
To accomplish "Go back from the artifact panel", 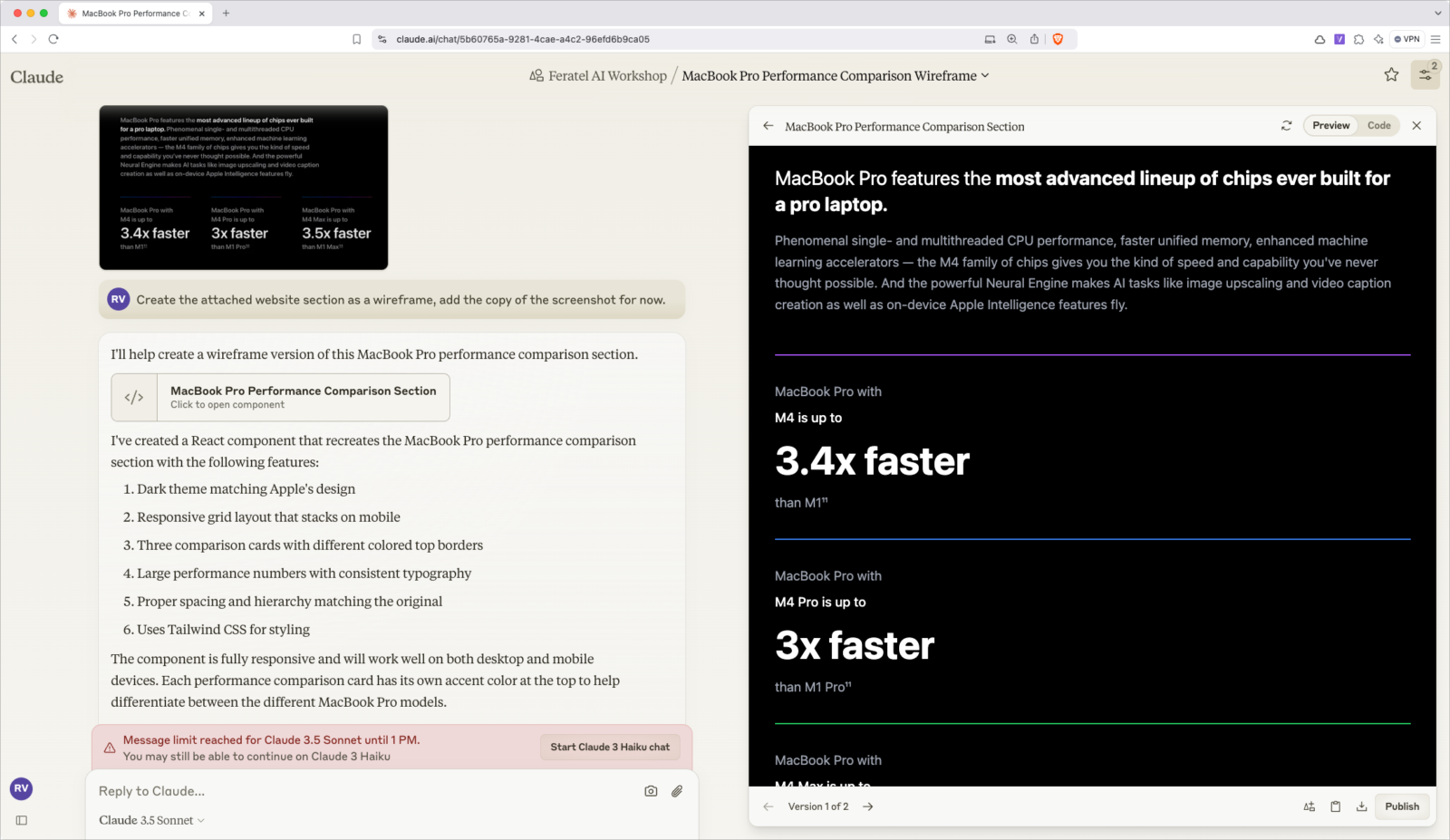I will point(768,126).
